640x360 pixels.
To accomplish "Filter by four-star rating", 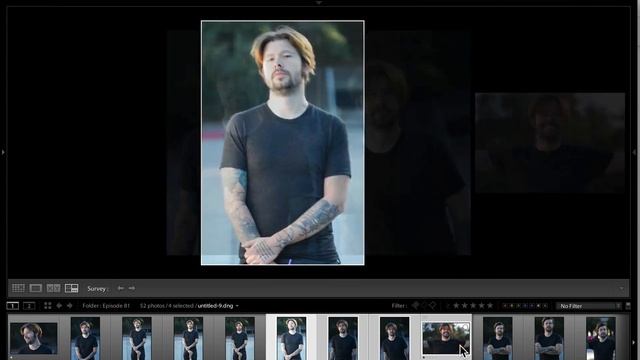I will click(482, 306).
